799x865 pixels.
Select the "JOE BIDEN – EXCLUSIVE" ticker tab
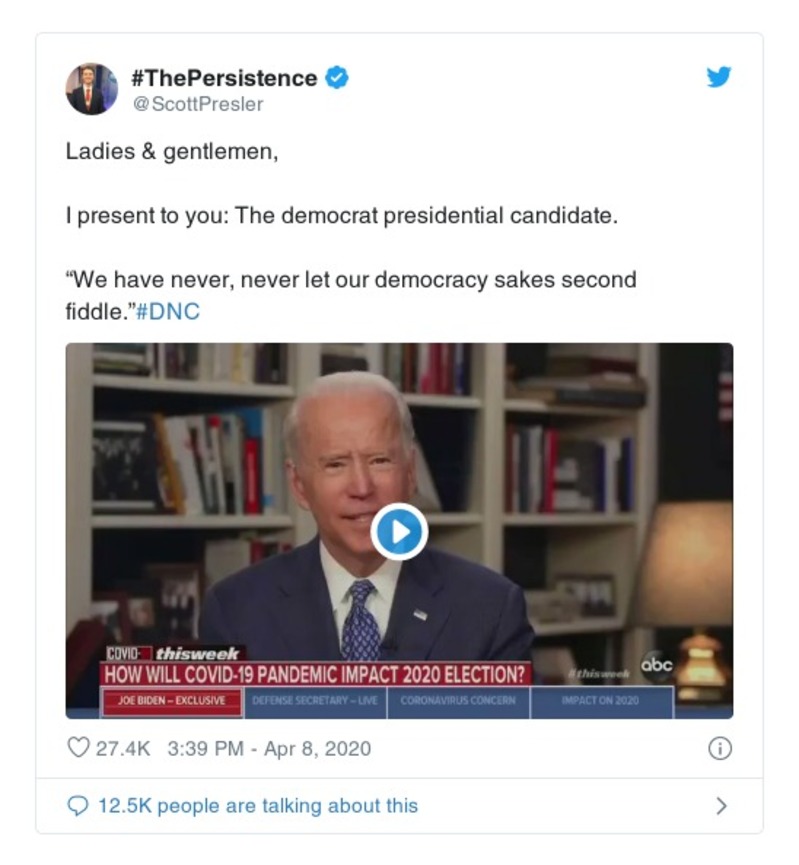click(172, 700)
